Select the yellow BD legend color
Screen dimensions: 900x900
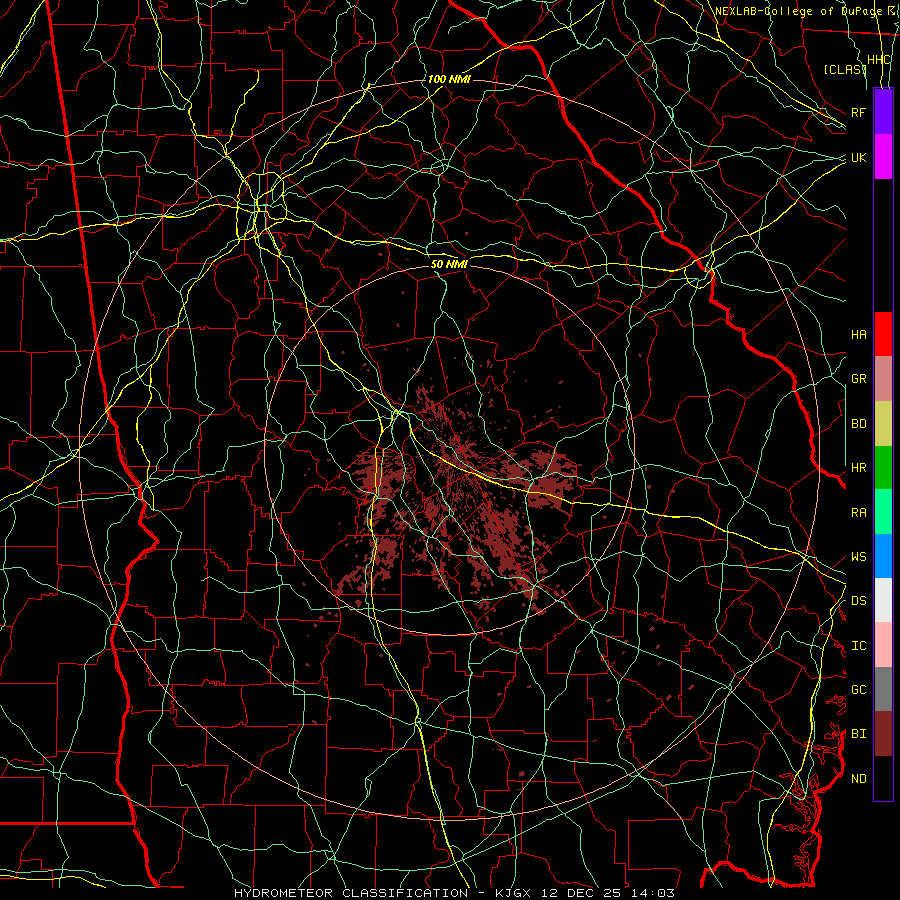click(x=883, y=424)
